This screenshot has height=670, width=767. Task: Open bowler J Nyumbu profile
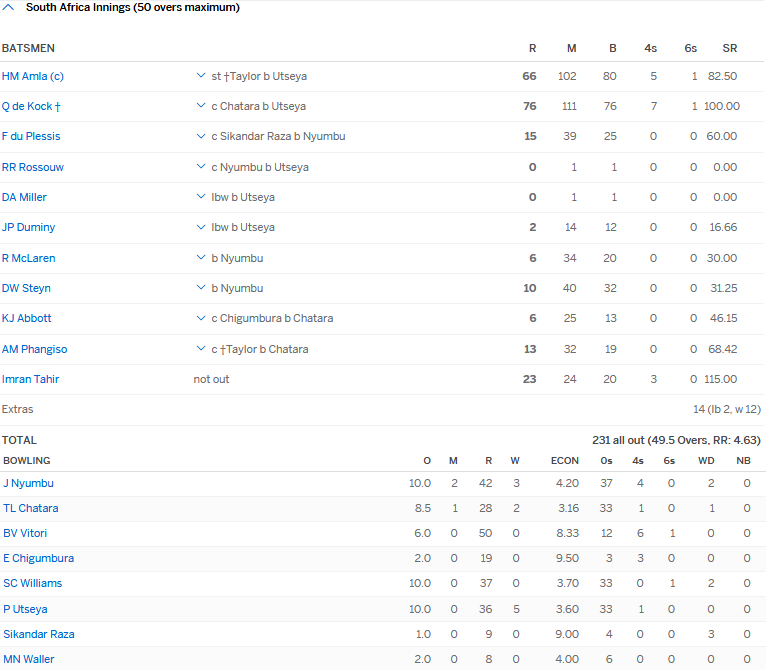point(28,483)
